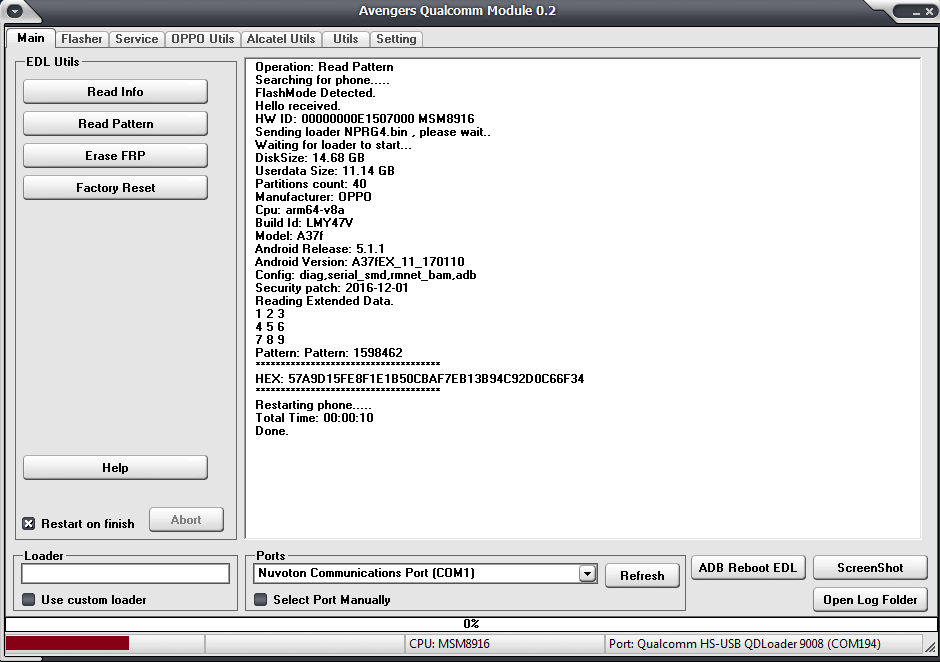The width and height of the screenshot is (940, 662).
Task: Click the Userdata Size: 11.14 GB line
Action: (325, 171)
